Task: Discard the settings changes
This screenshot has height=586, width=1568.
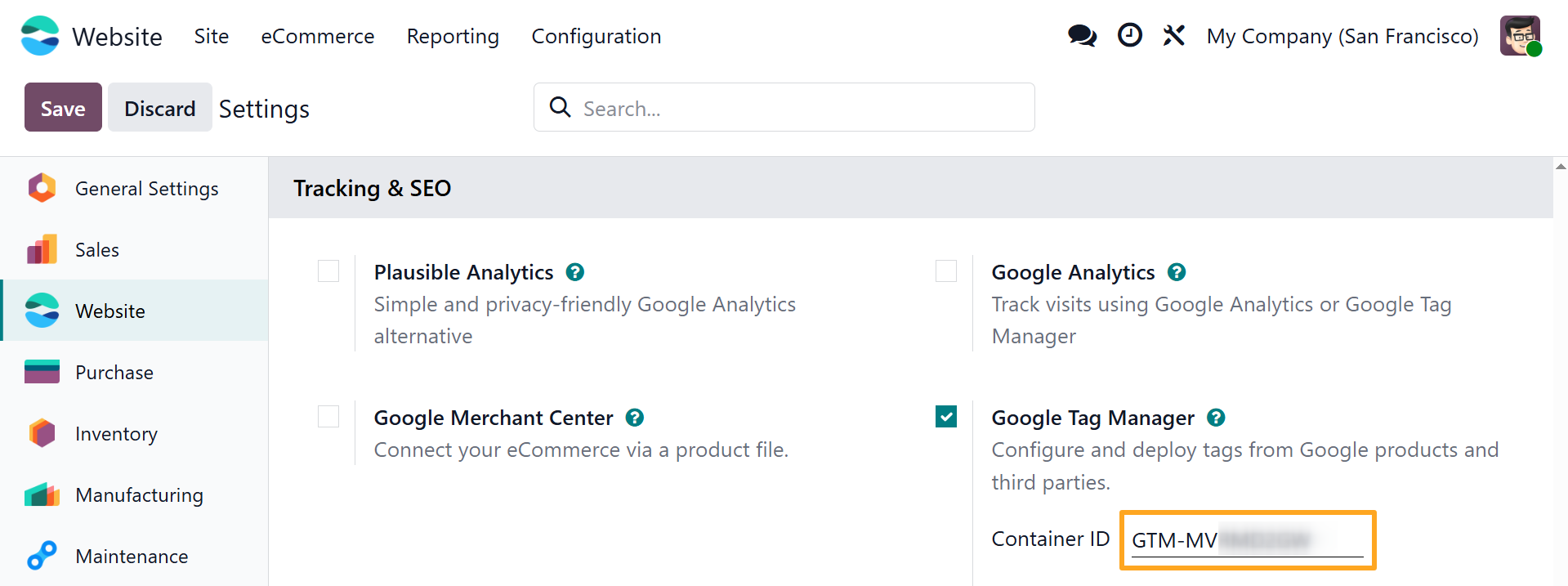Action: (x=160, y=107)
